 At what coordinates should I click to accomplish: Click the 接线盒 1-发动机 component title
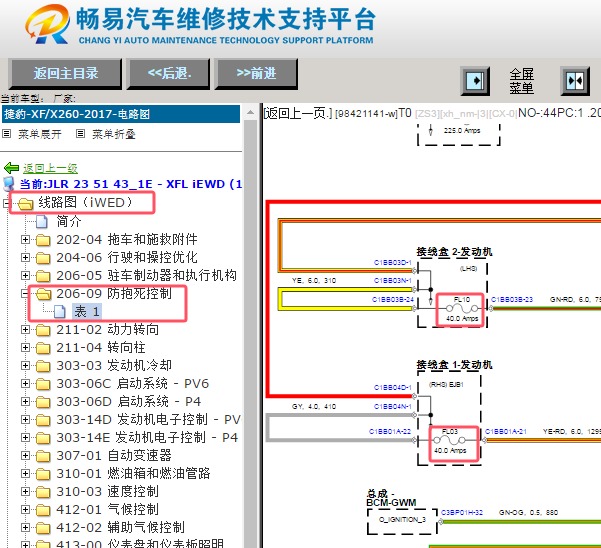click(x=455, y=365)
